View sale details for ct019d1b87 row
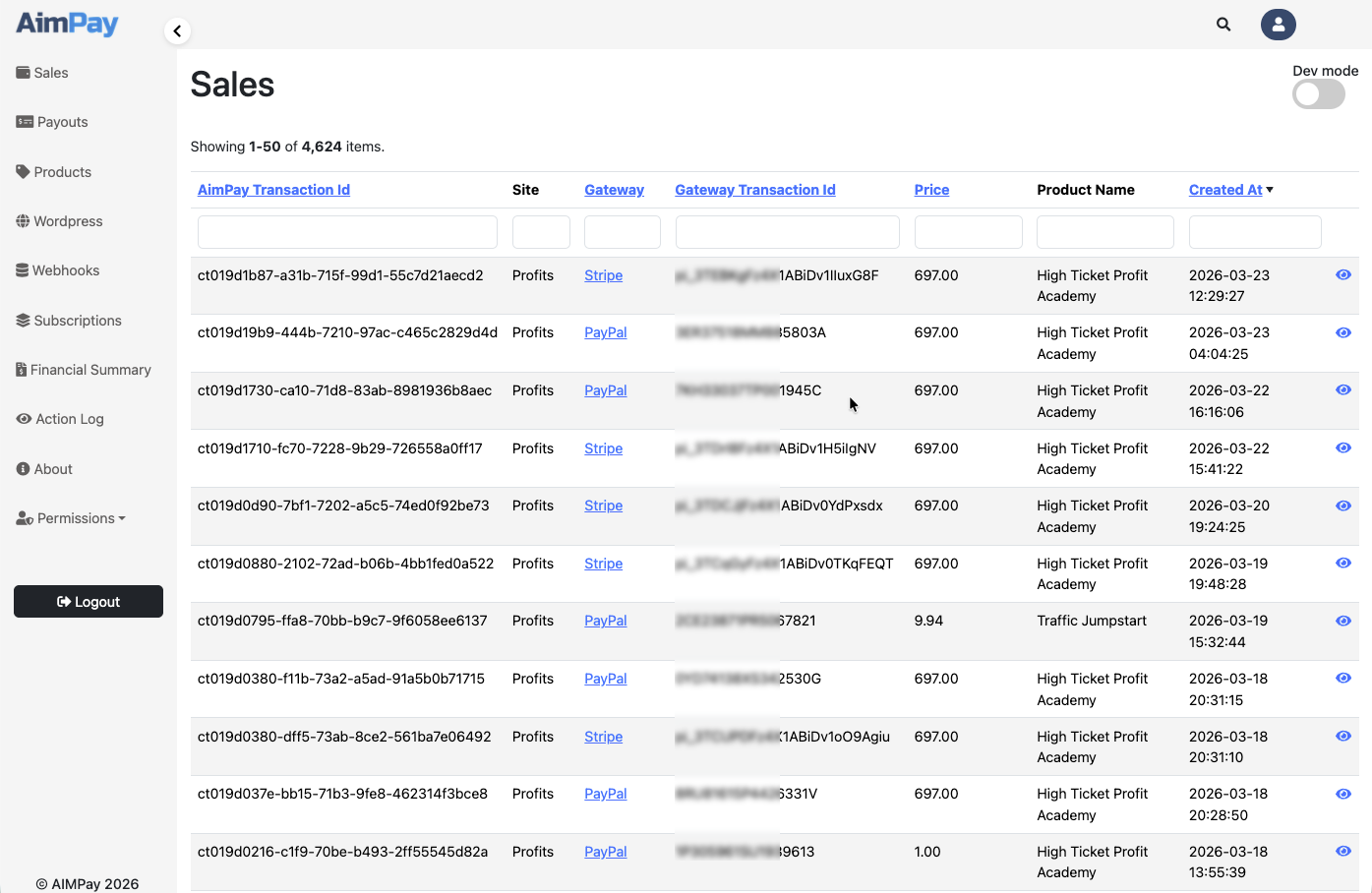 (1343, 275)
